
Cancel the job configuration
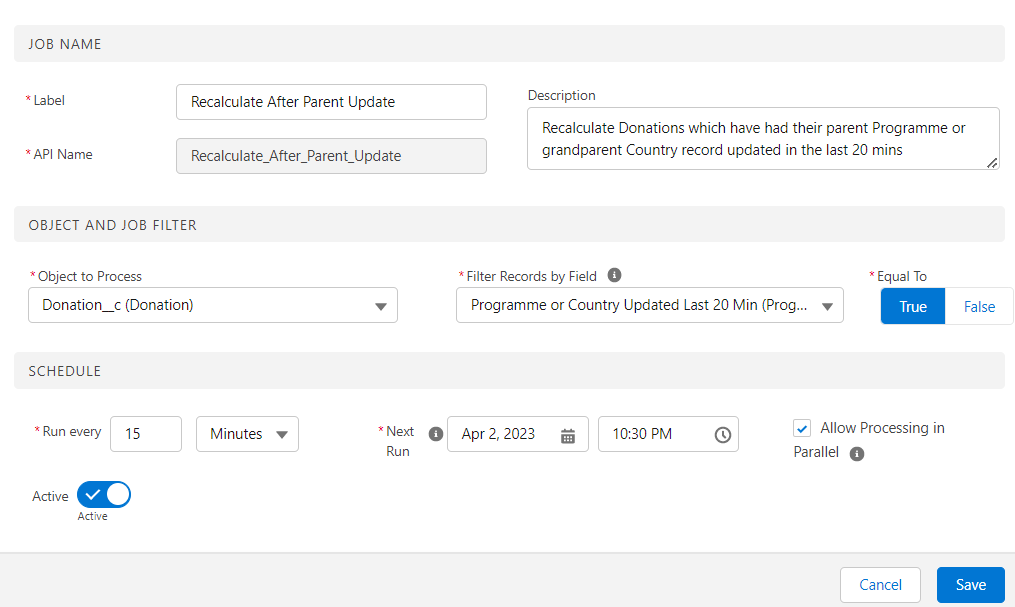tap(880, 585)
